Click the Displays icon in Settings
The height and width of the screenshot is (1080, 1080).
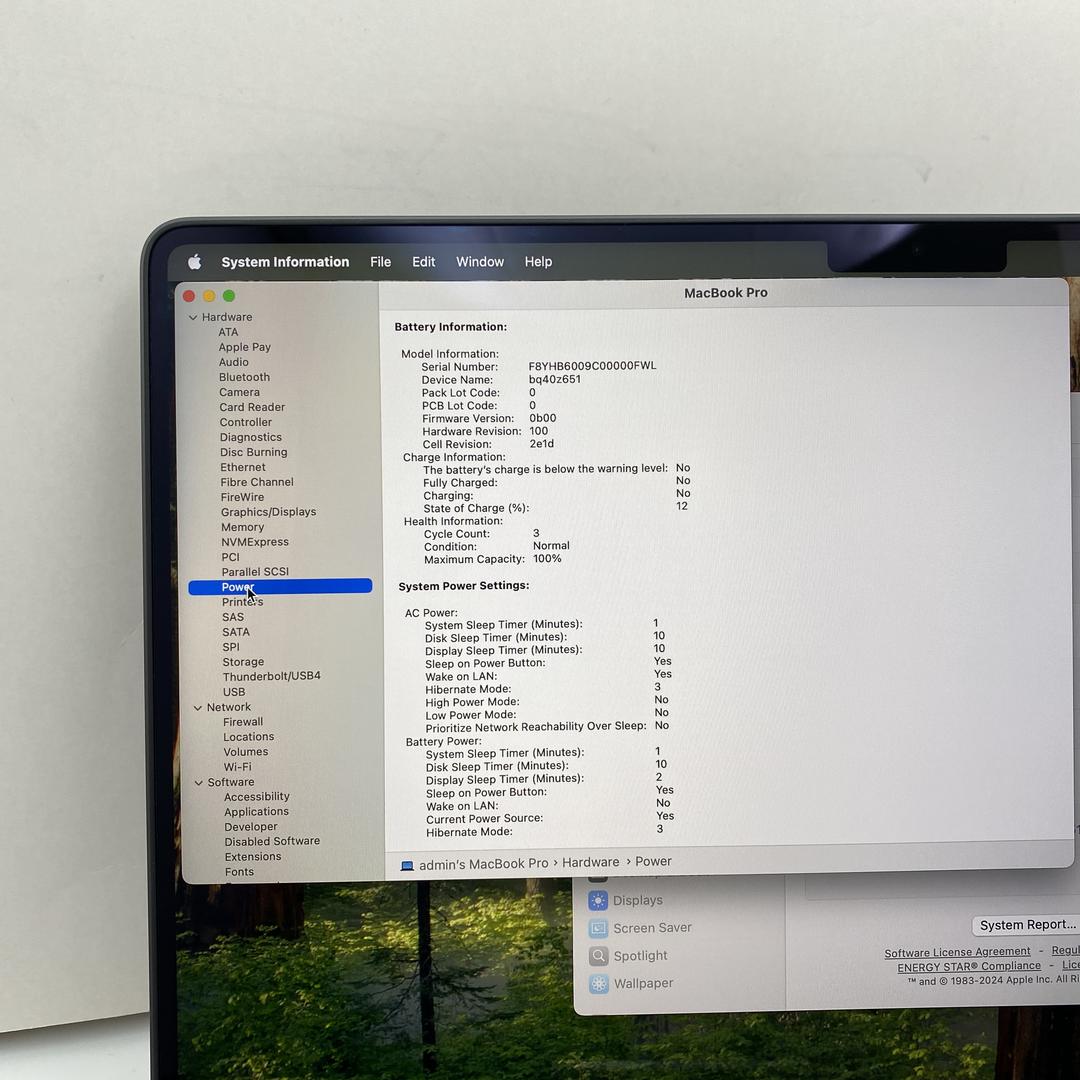point(599,901)
